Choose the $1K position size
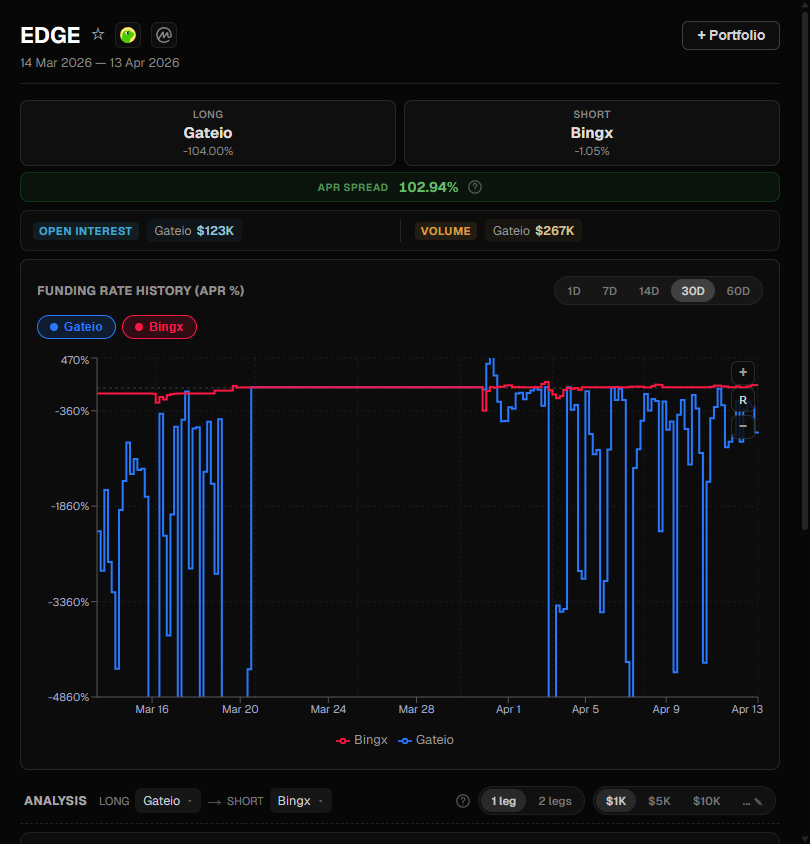810x844 pixels. pos(616,801)
